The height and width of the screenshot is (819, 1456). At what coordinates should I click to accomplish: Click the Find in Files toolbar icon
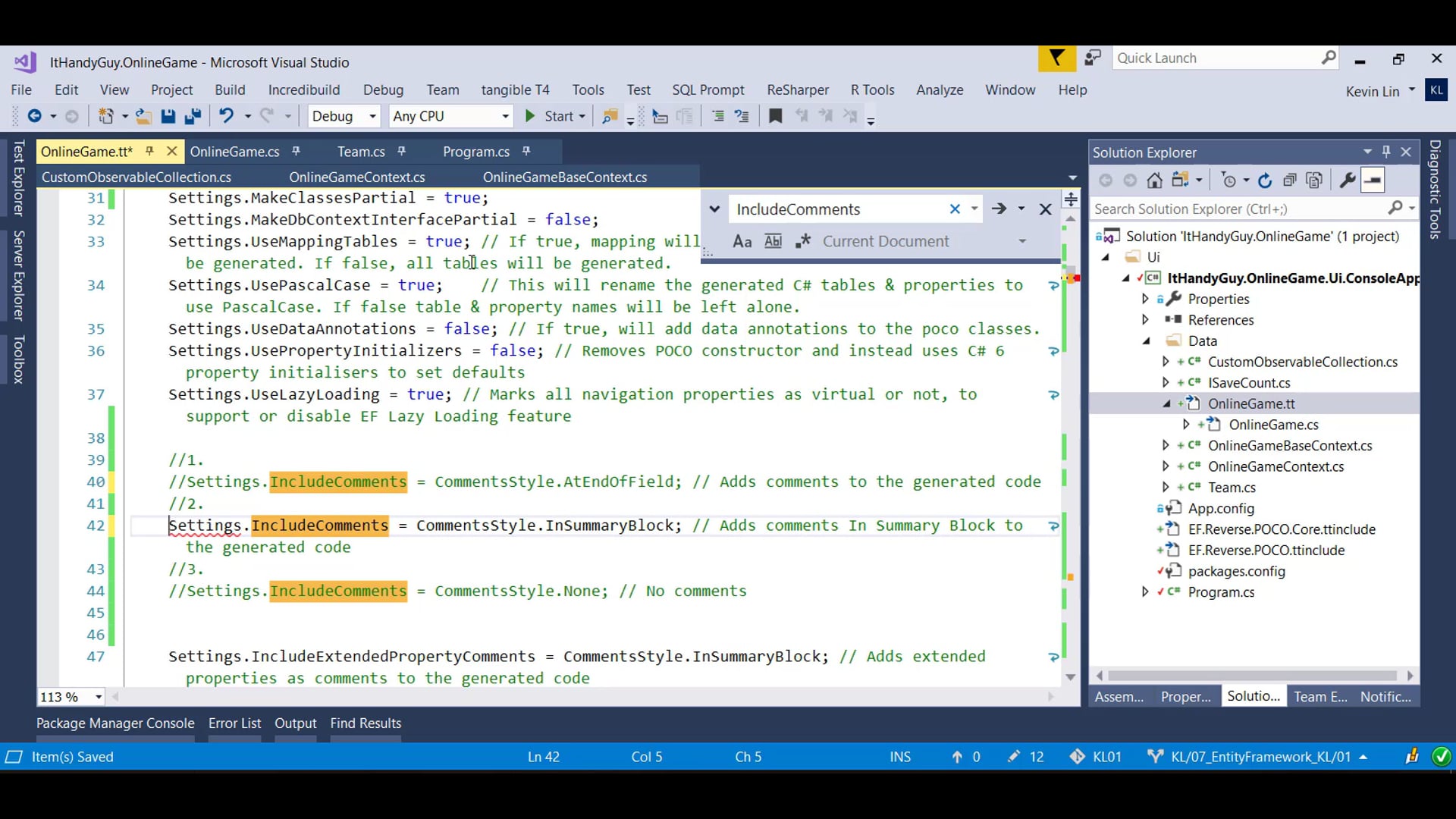pyautogui.click(x=610, y=116)
